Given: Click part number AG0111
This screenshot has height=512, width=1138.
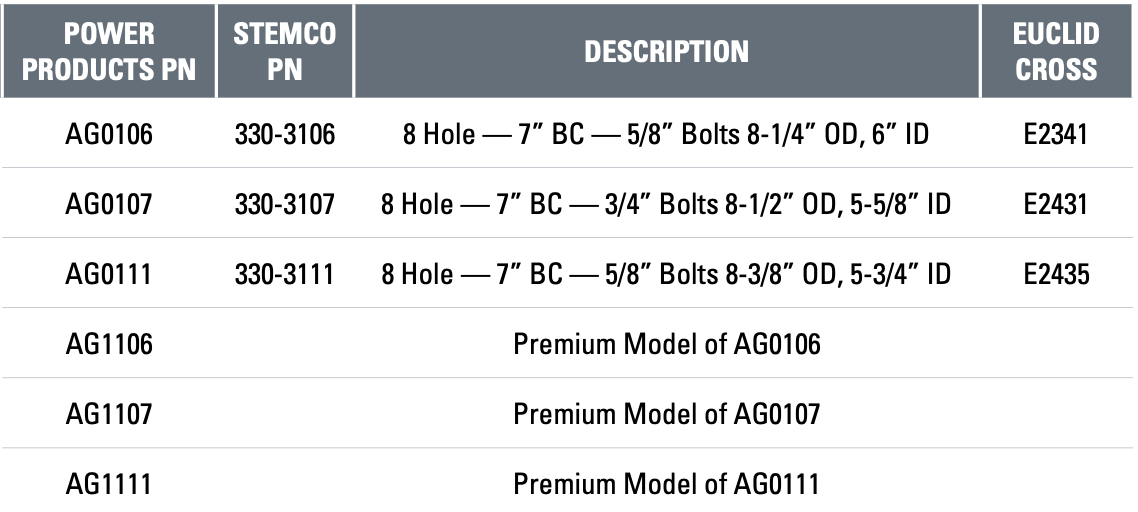Looking at the screenshot, I should coord(109,275).
